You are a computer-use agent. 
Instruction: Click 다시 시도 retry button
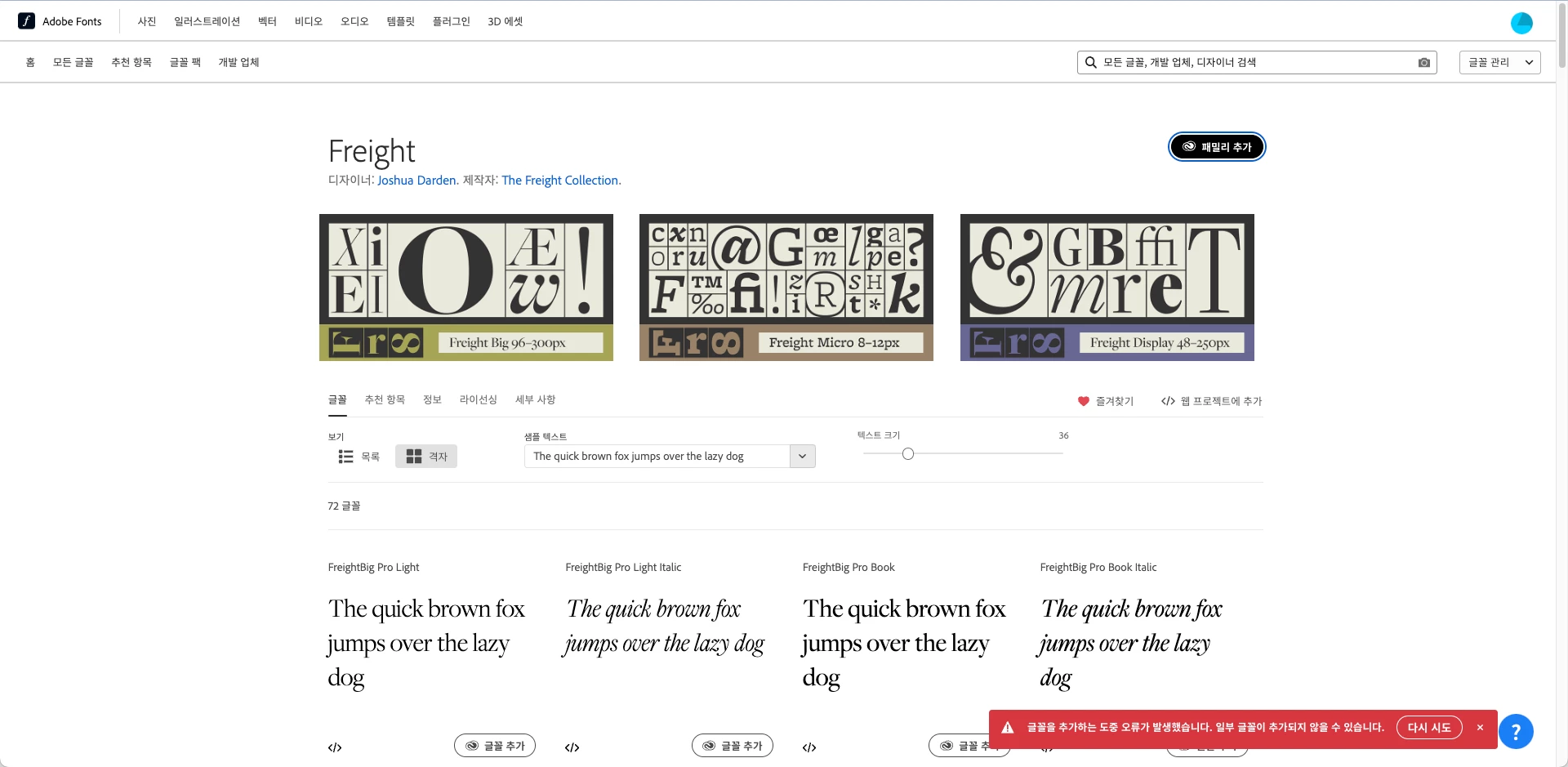pyautogui.click(x=1429, y=727)
